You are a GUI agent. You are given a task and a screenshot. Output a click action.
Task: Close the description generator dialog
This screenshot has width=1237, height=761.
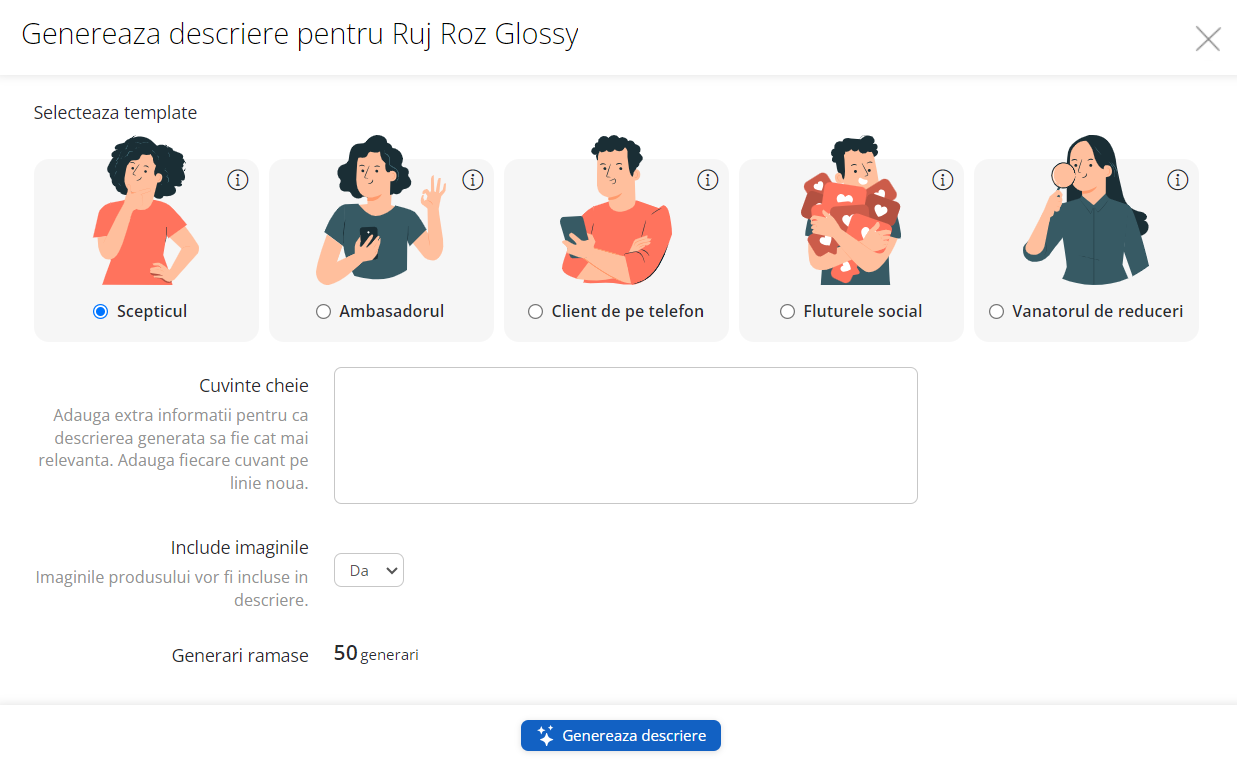pos(1208,39)
